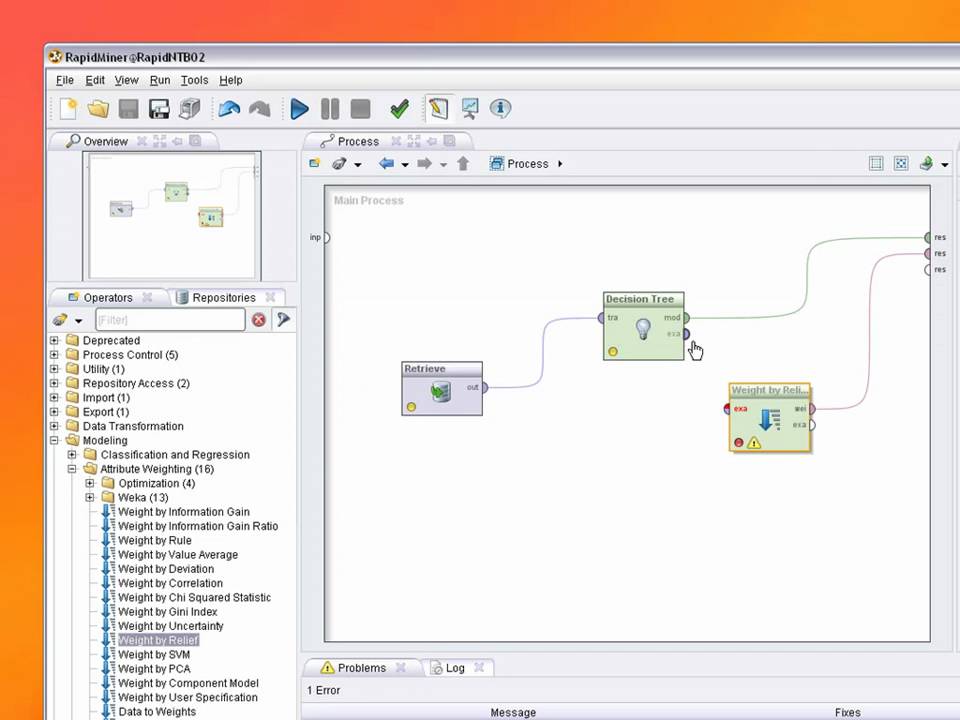The width and height of the screenshot is (960, 720).
Task: Select Data to Weights operator
Action: [x=157, y=711]
